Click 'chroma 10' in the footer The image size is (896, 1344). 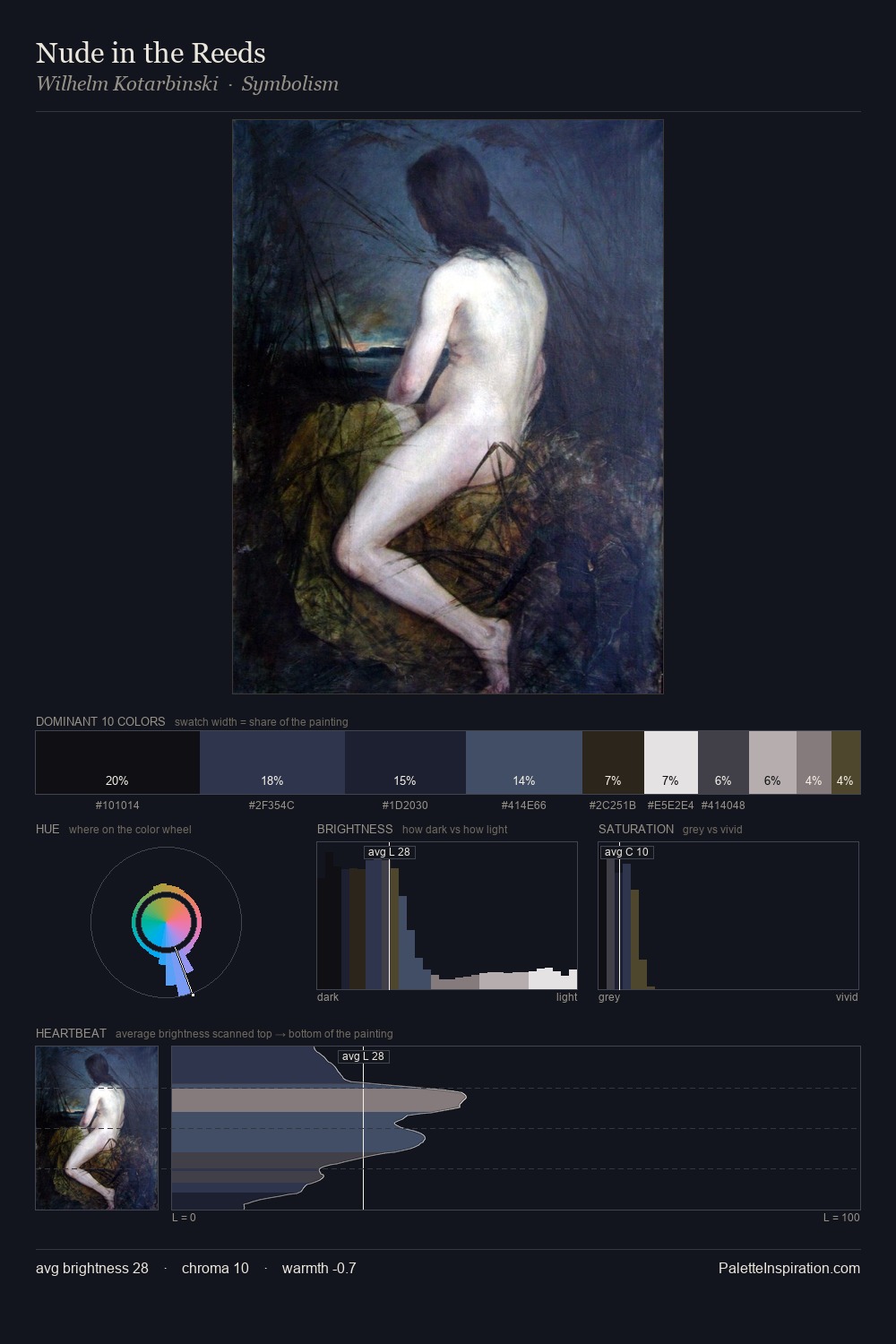(215, 1268)
